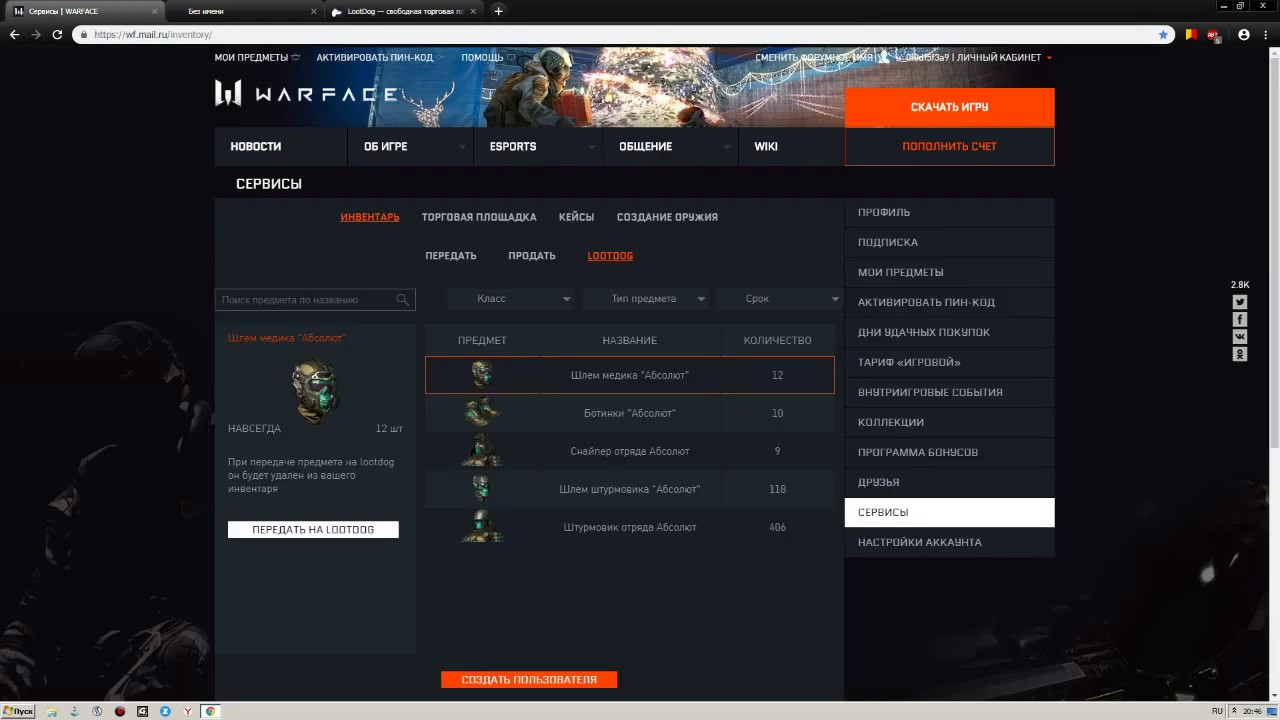The image size is (1280, 720).
Task: Open Друзья in the sidebar
Action: (x=949, y=482)
